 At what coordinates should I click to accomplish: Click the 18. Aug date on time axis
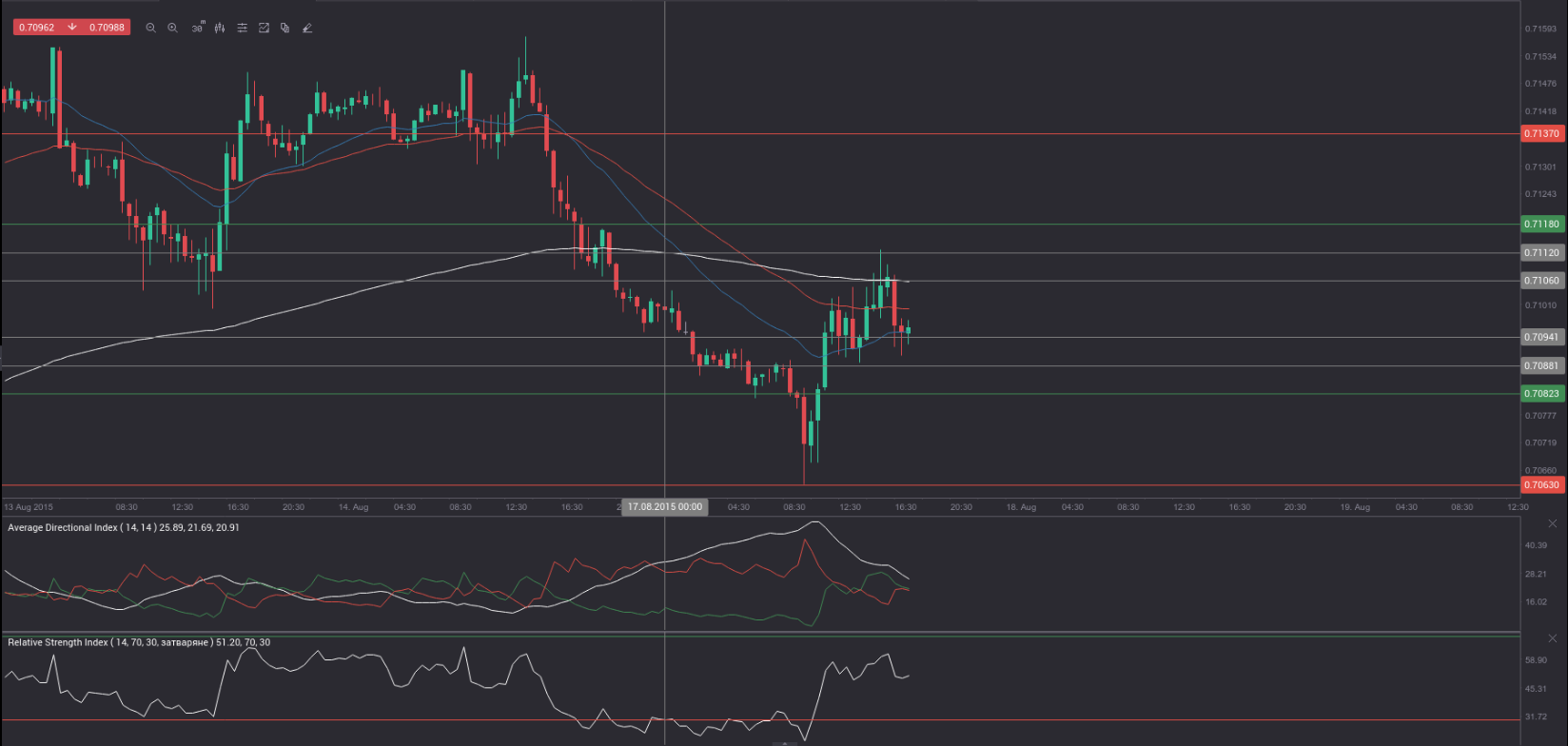tap(1022, 507)
